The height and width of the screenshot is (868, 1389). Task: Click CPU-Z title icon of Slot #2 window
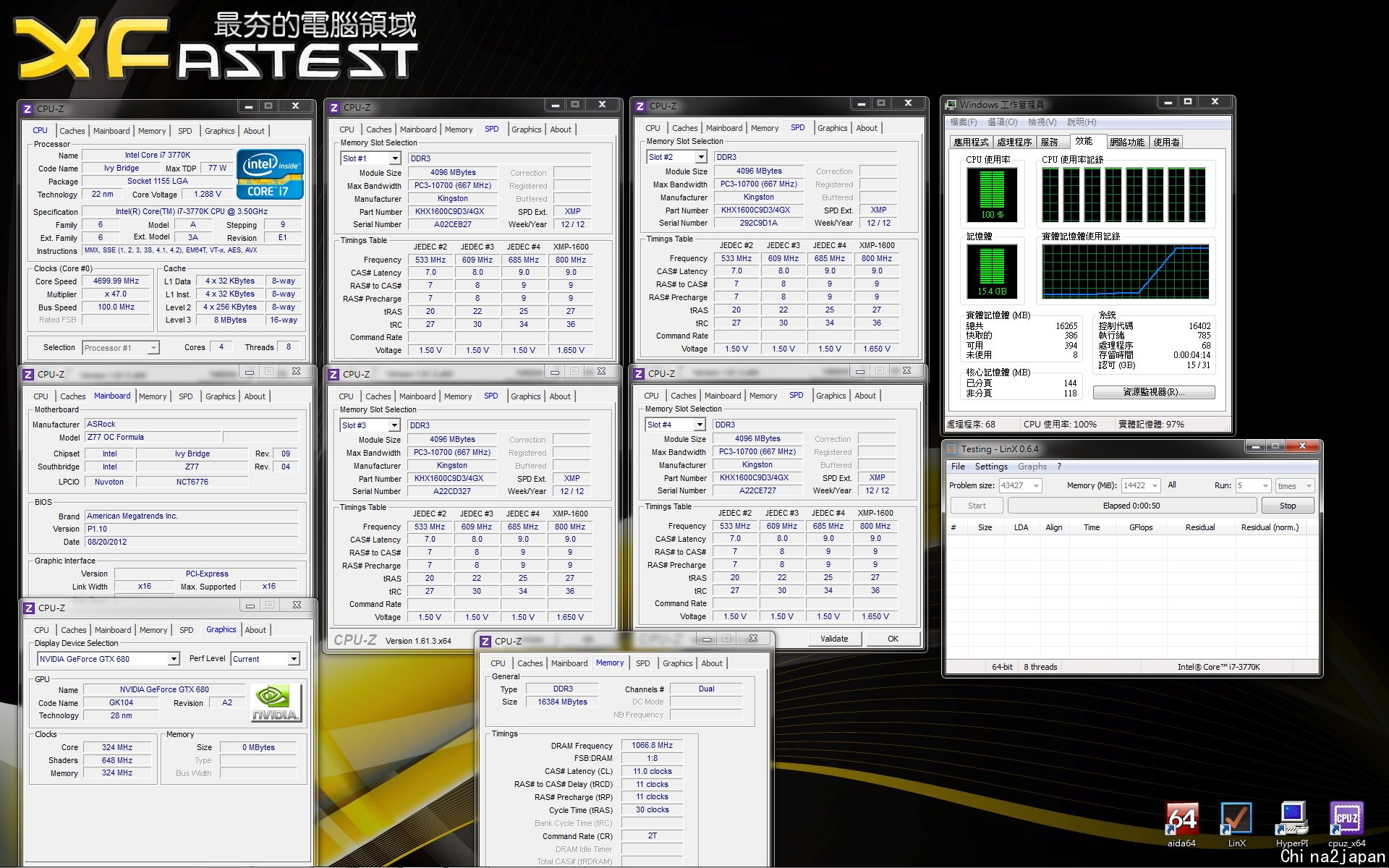click(640, 106)
